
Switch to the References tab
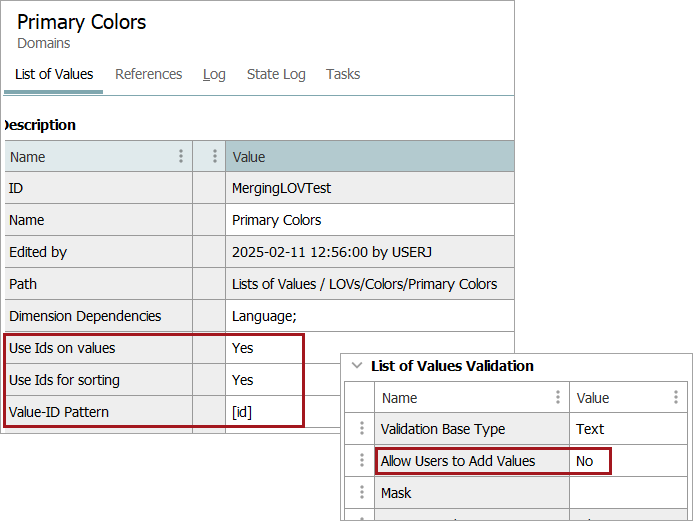coord(148,74)
